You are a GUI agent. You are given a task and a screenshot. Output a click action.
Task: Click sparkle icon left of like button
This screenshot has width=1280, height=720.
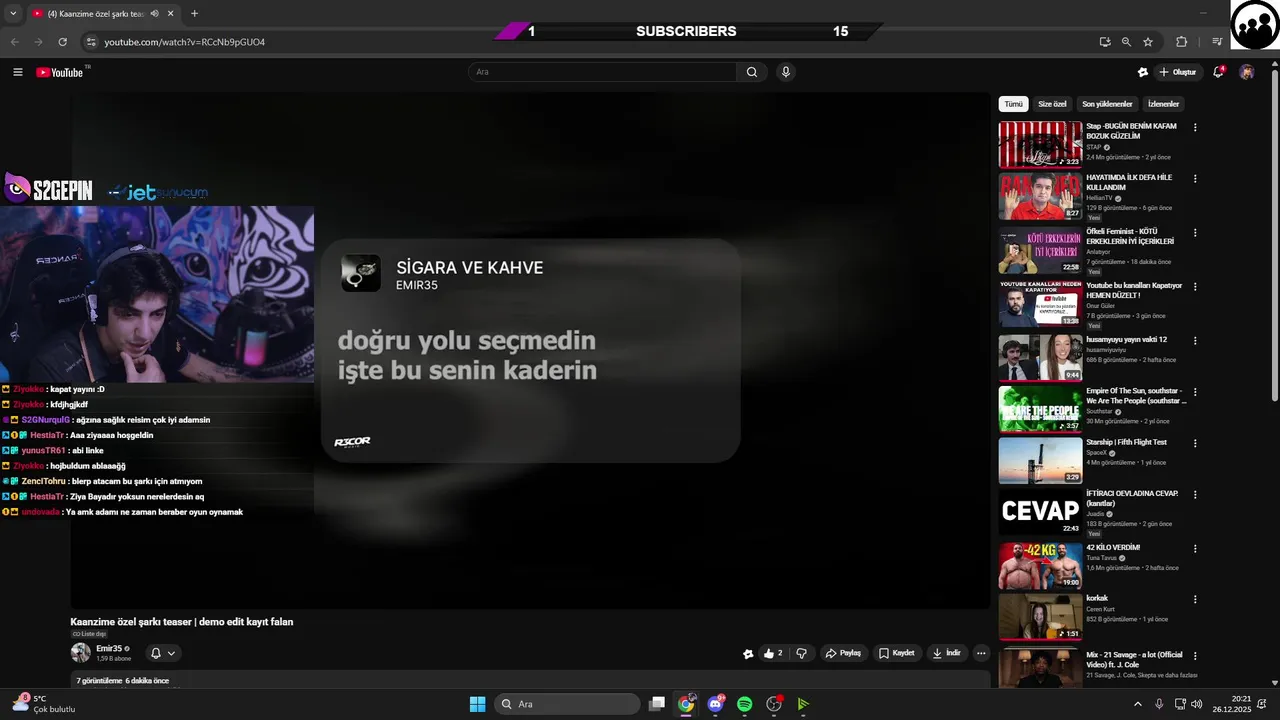pos(748,654)
